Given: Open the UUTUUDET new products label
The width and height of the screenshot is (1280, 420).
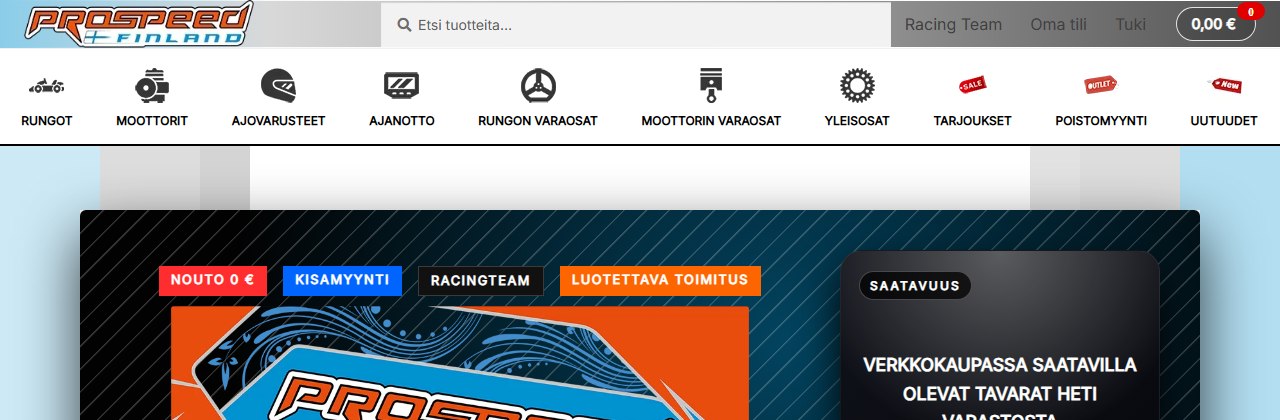Looking at the screenshot, I should click(x=1224, y=121).
